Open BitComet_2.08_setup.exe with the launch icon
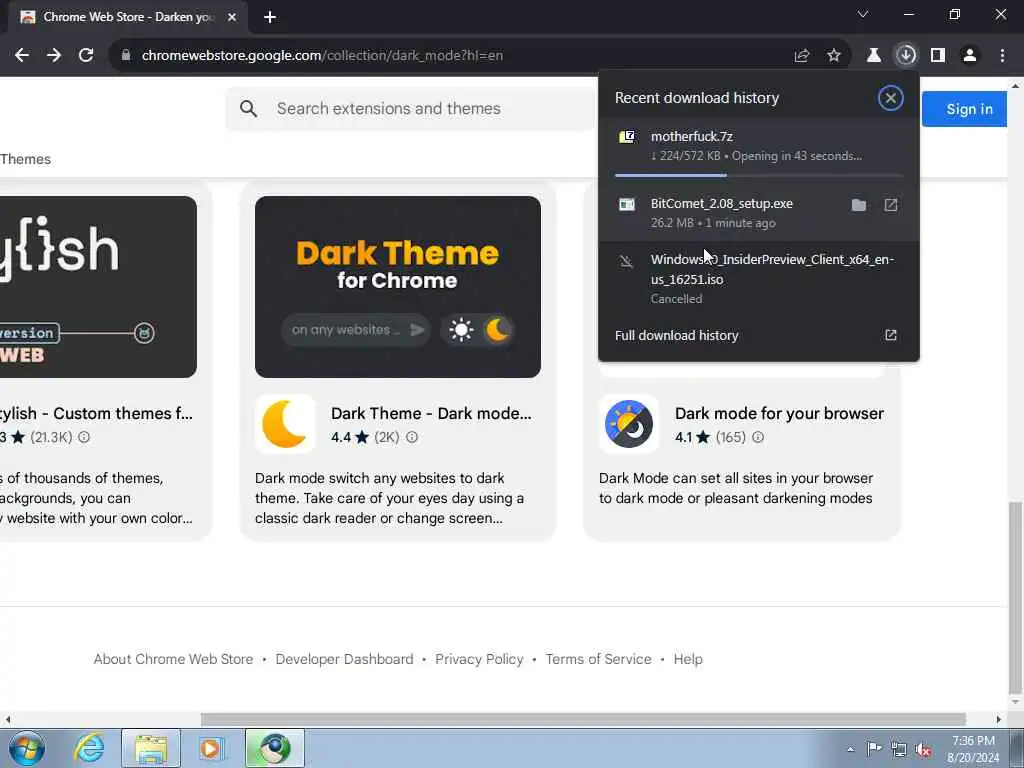Screen dimensions: 1024x768 coord(891,205)
